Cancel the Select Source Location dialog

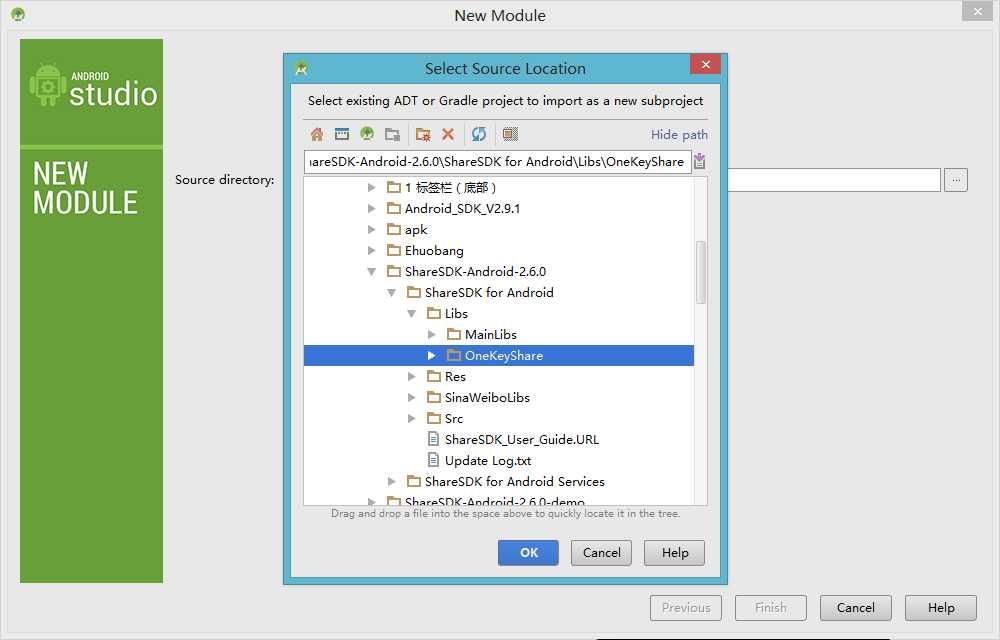pyautogui.click(x=601, y=553)
